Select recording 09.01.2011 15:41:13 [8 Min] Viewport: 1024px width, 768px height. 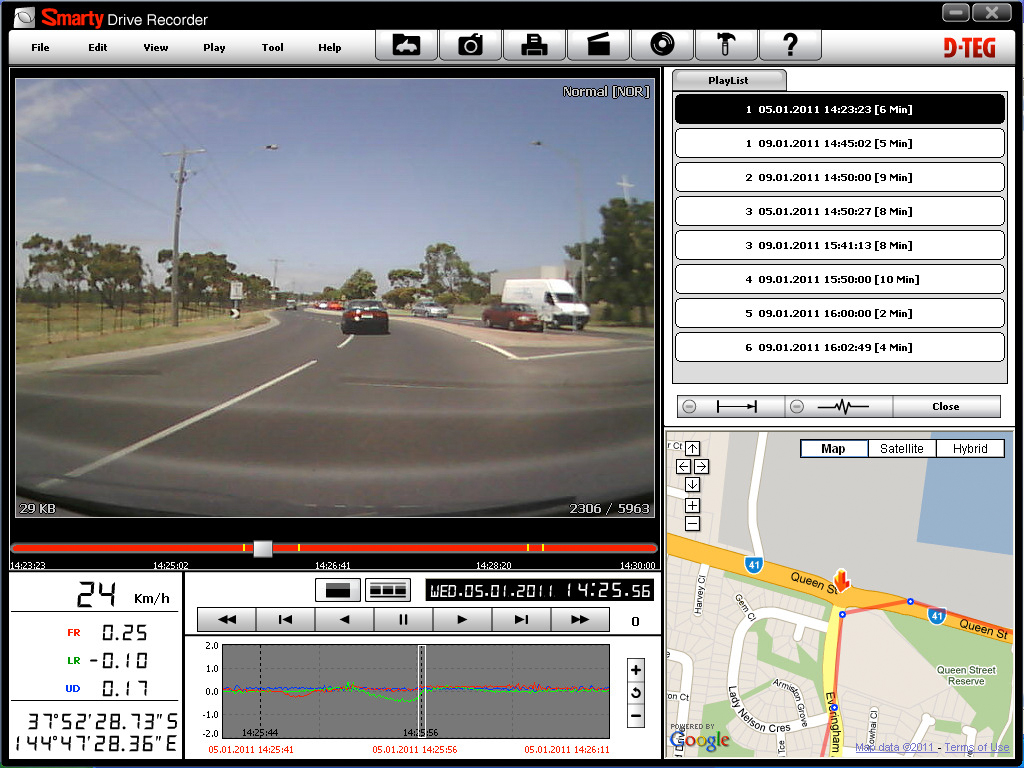click(839, 245)
